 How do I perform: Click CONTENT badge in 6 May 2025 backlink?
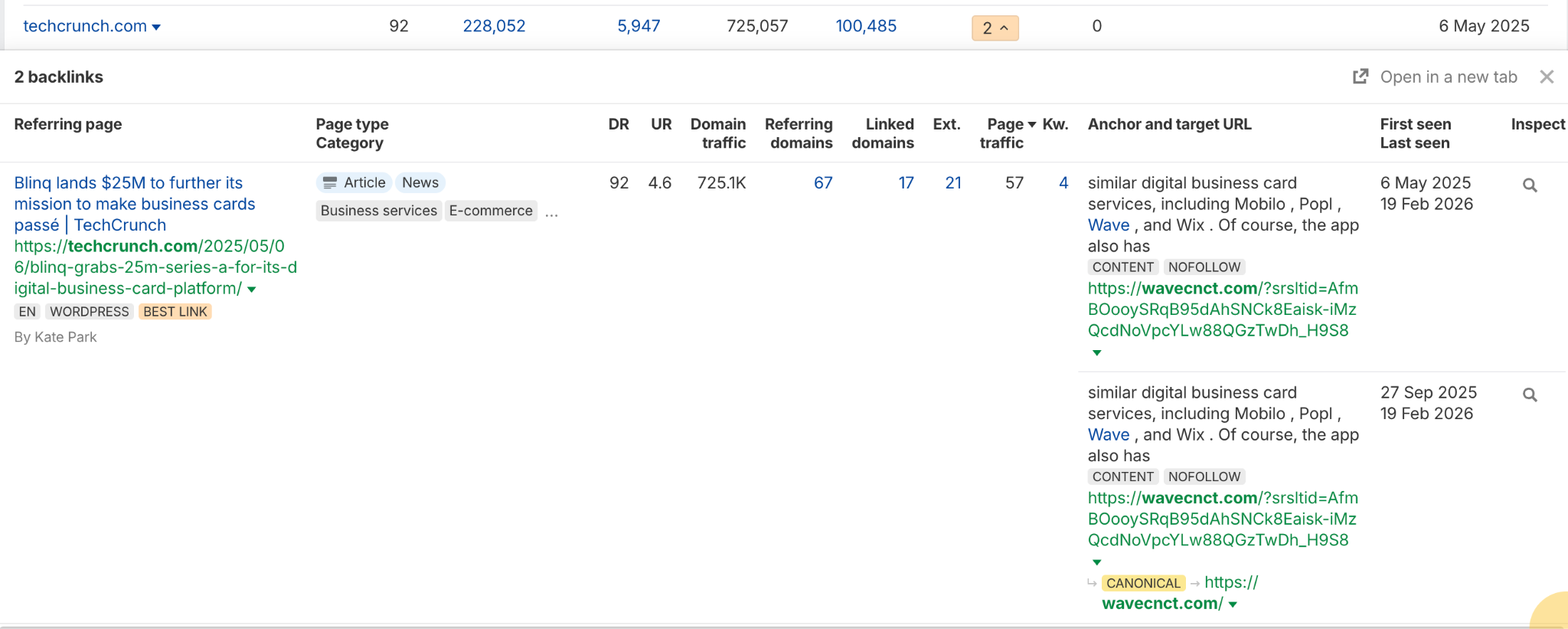pyautogui.click(x=1123, y=267)
